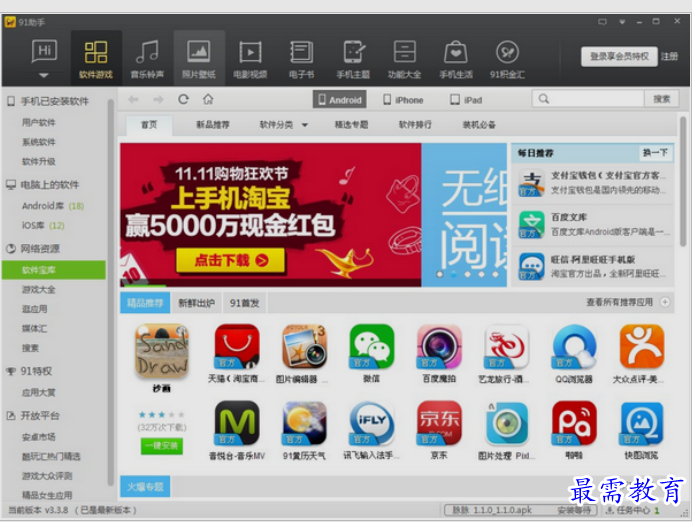Open the Sand Draw 沙画 app thumbnail
Viewport: 692px width, 522px height.
click(x=162, y=351)
